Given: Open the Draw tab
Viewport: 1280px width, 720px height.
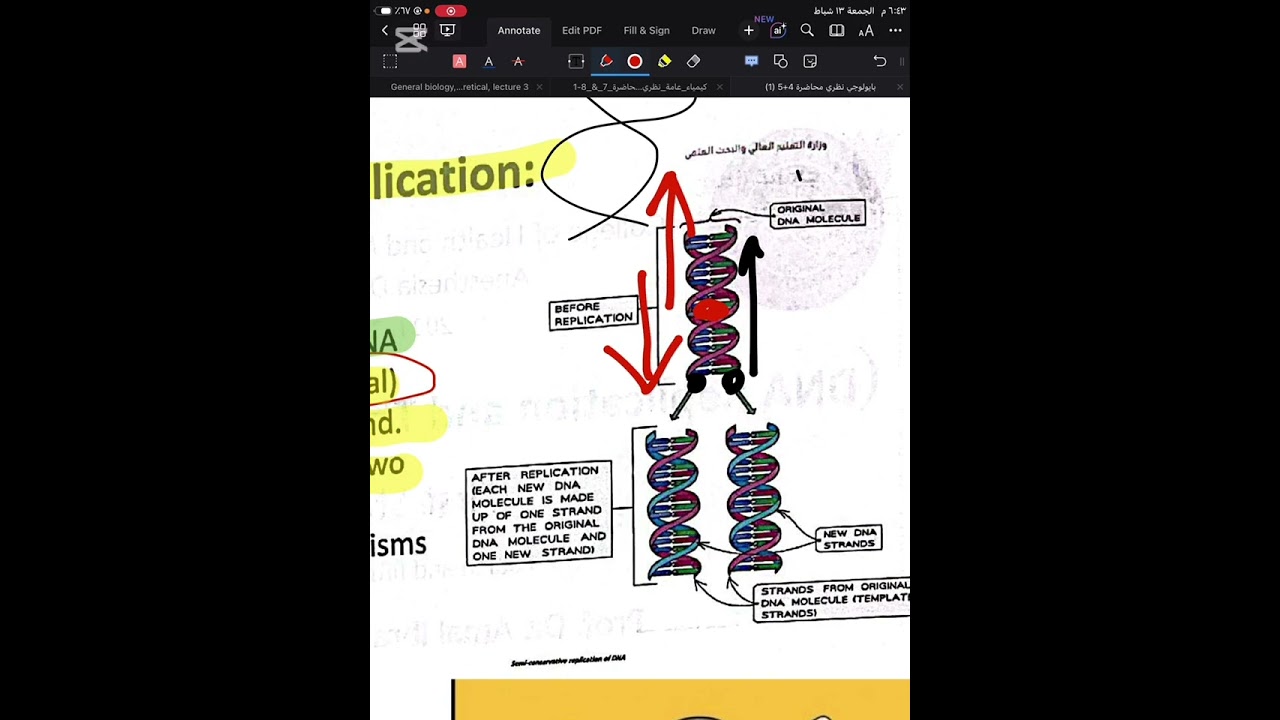Looking at the screenshot, I should (704, 31).
